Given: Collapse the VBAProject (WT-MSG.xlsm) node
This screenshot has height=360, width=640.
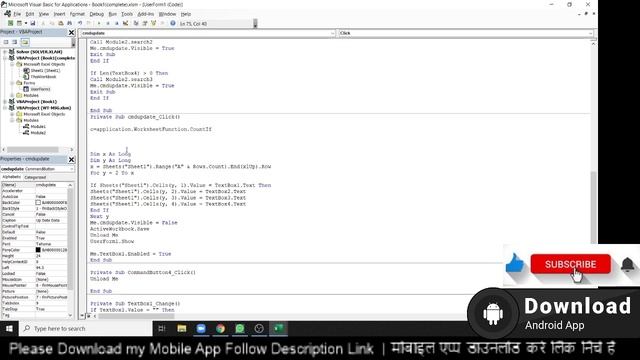Looking at the screenshot, I should [5, 108].
